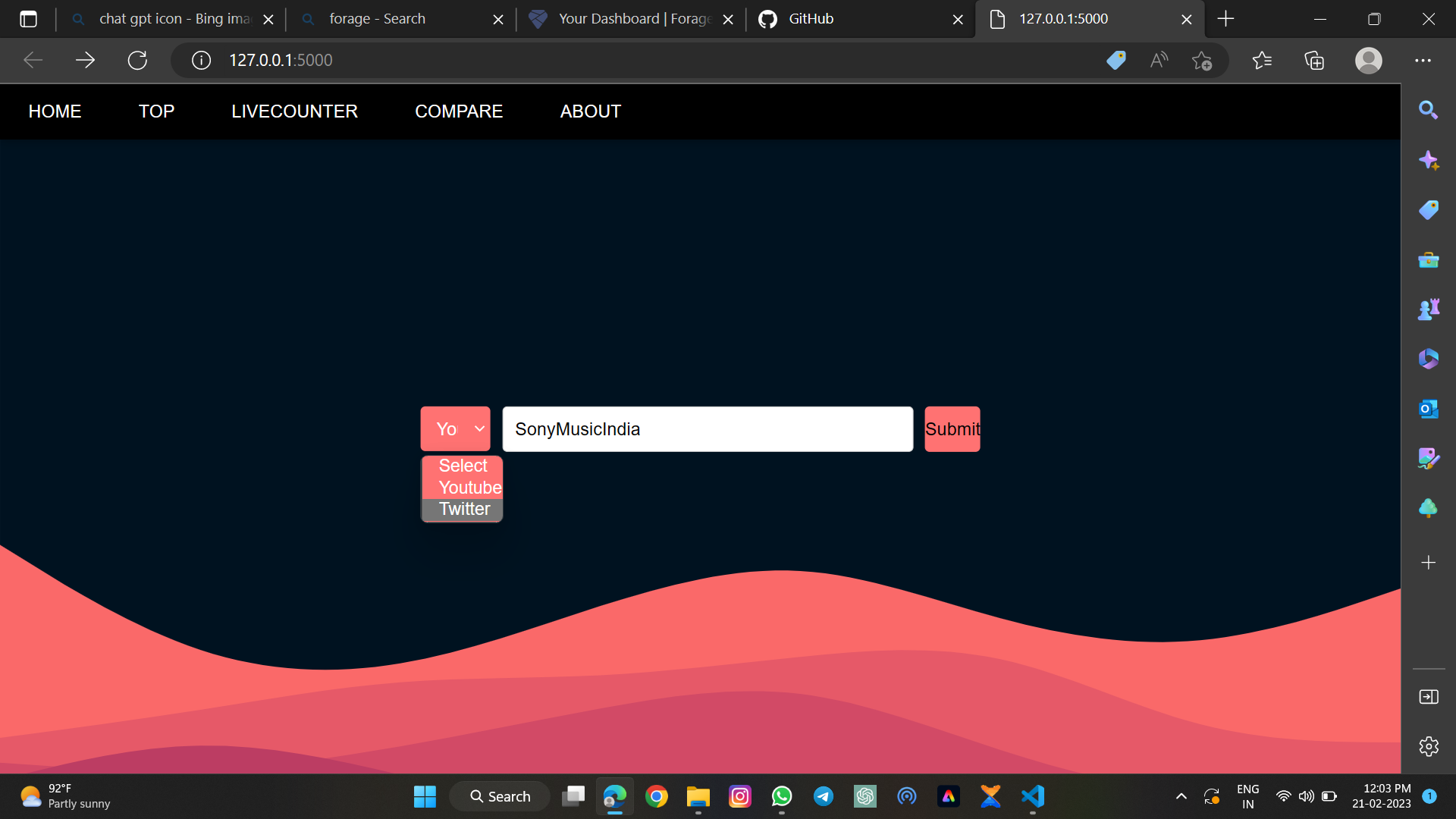Show hidden system tray icons
The height and width of the screenshot is (819, 1456).
[1181, 796]
